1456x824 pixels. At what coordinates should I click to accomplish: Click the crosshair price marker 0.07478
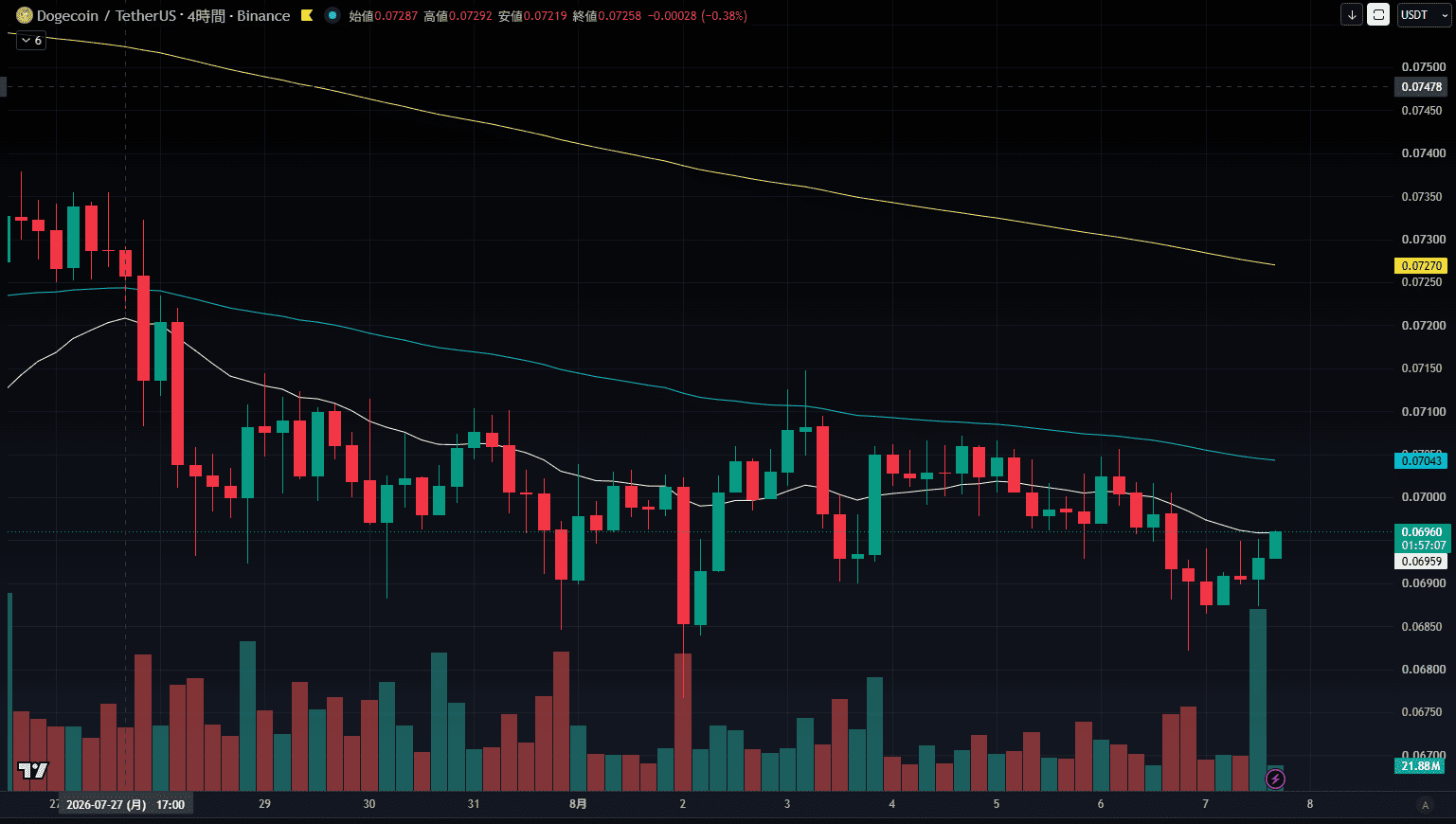(x=1421, y=87)
